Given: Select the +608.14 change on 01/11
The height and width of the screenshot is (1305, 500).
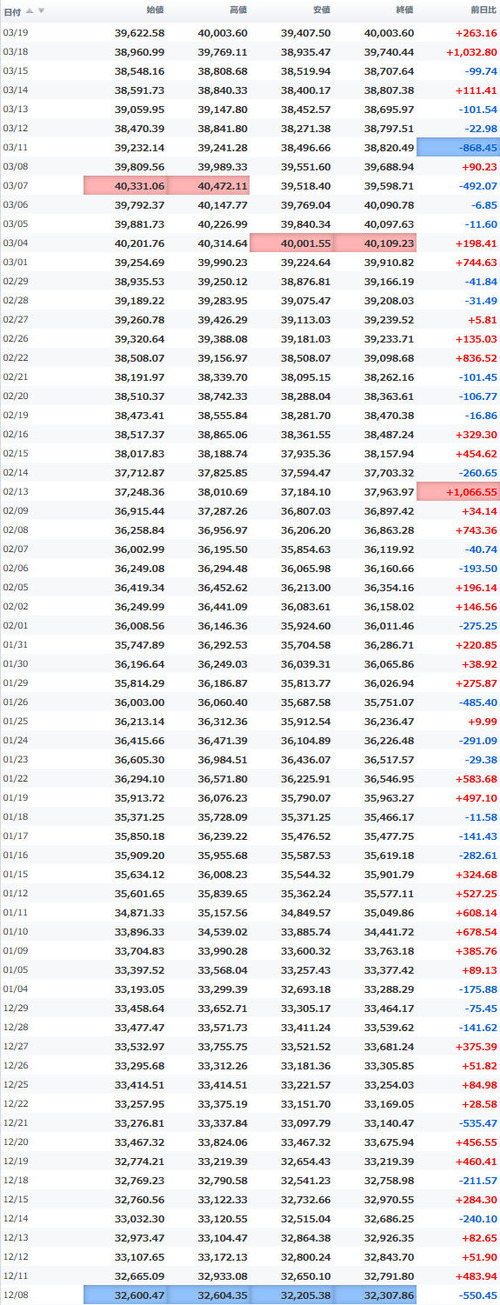Looking at the screenshot, I should click(476, 913).
